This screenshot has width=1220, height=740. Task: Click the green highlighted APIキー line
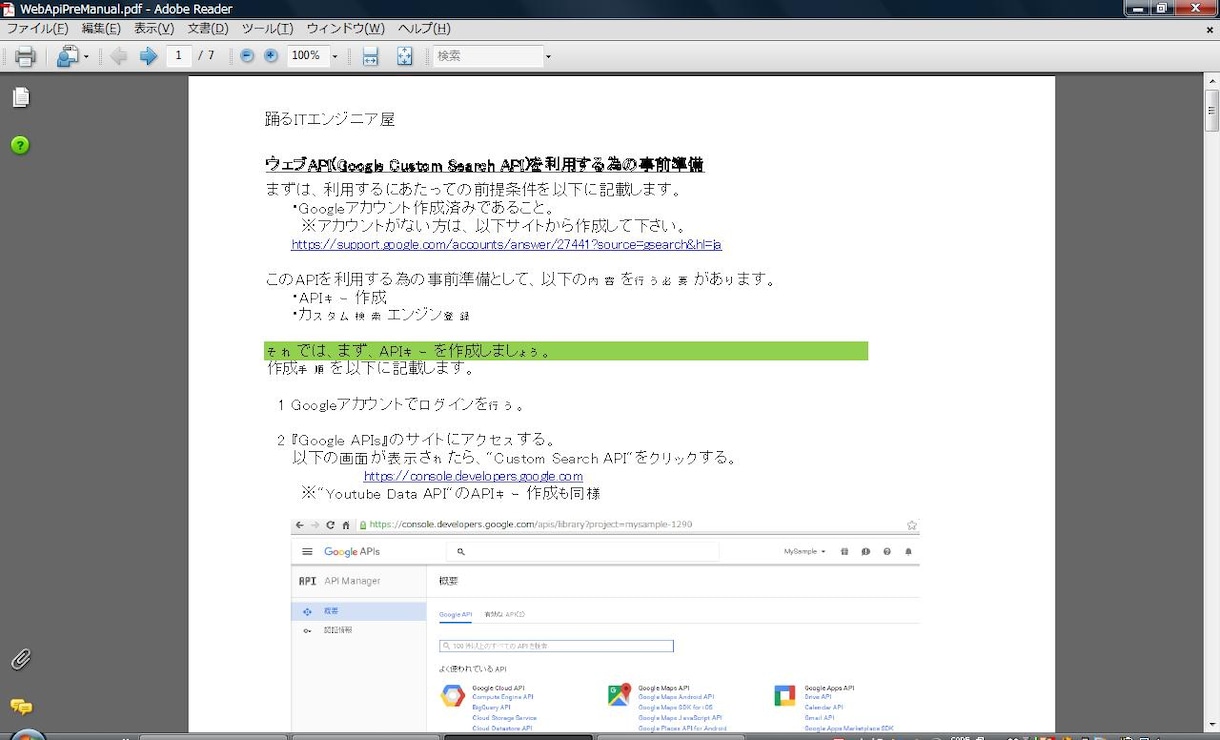point(566,351)
